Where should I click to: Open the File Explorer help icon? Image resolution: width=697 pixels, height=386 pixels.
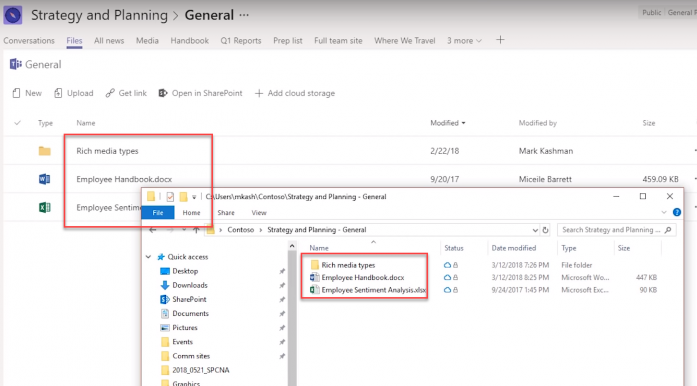677,213
